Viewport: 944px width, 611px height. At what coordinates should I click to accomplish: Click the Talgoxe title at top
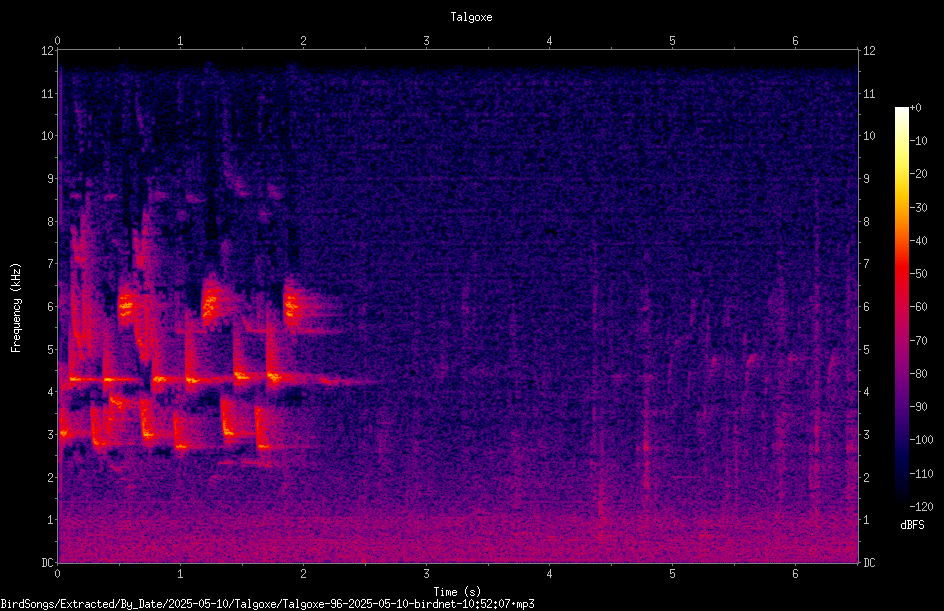(x=471, y=17)
